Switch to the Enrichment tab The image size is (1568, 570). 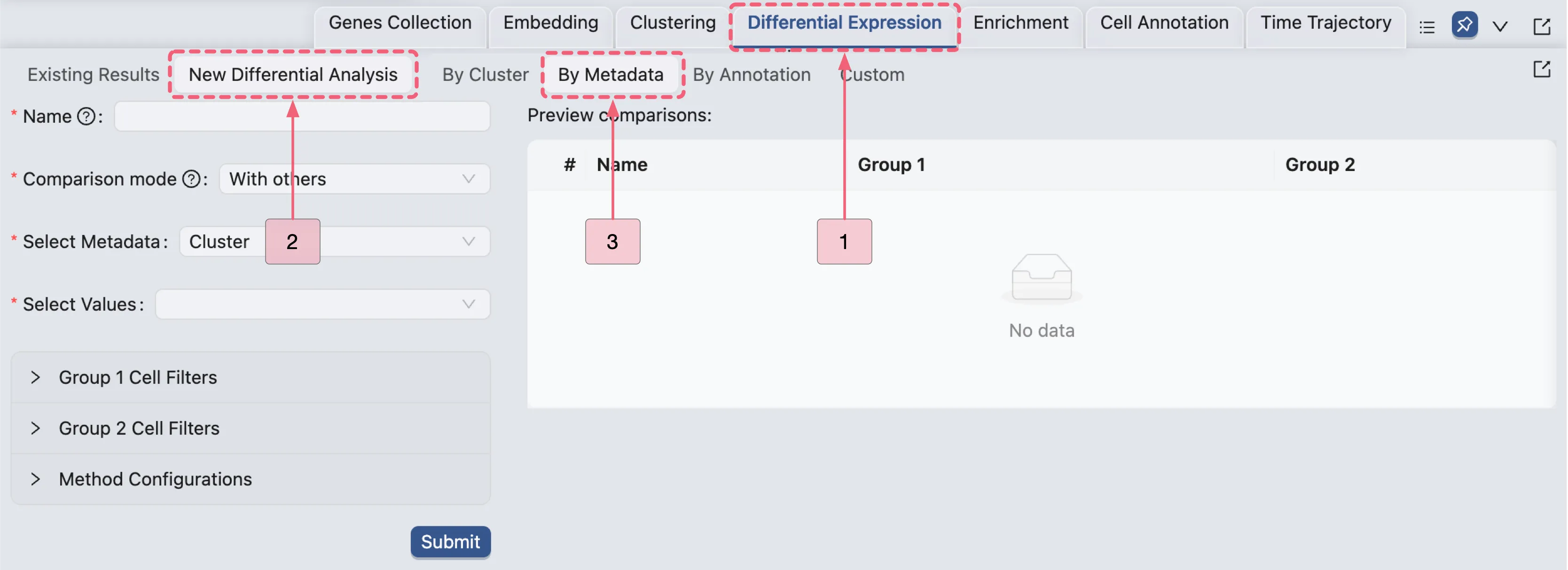click(1021, 23)
